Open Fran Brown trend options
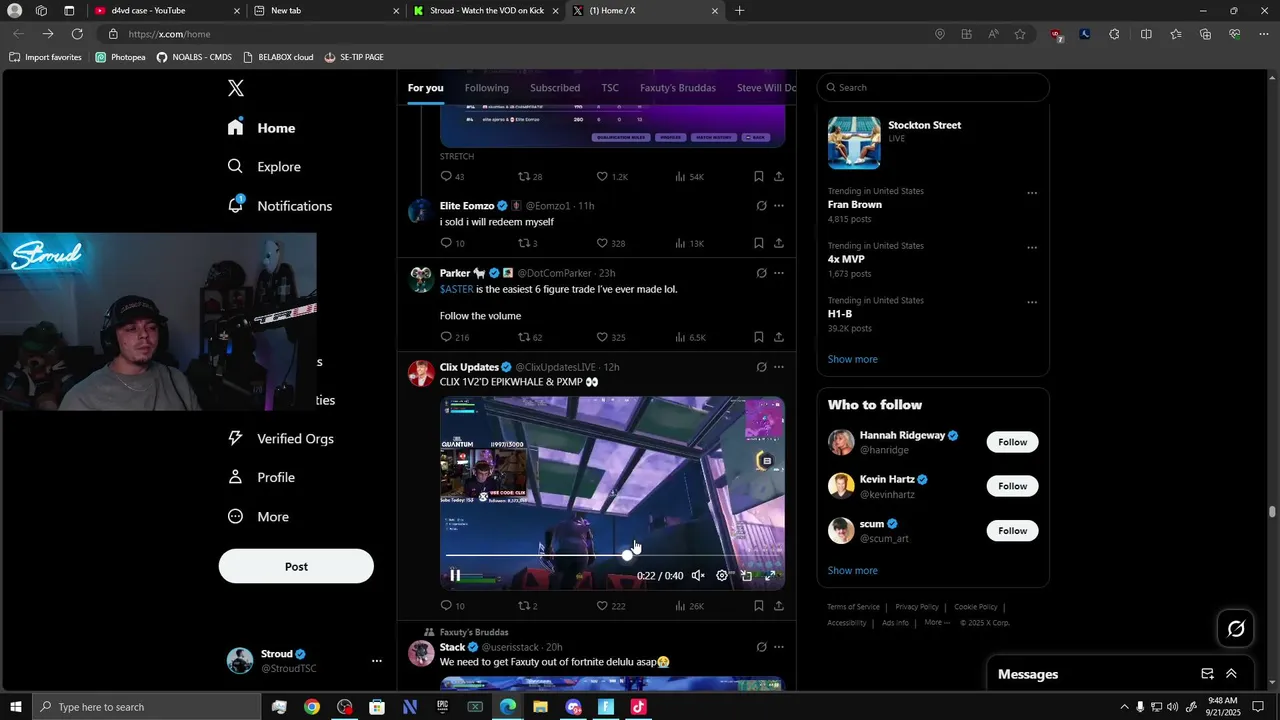This screenshot has height=720, width=1280. [1032, 193]
